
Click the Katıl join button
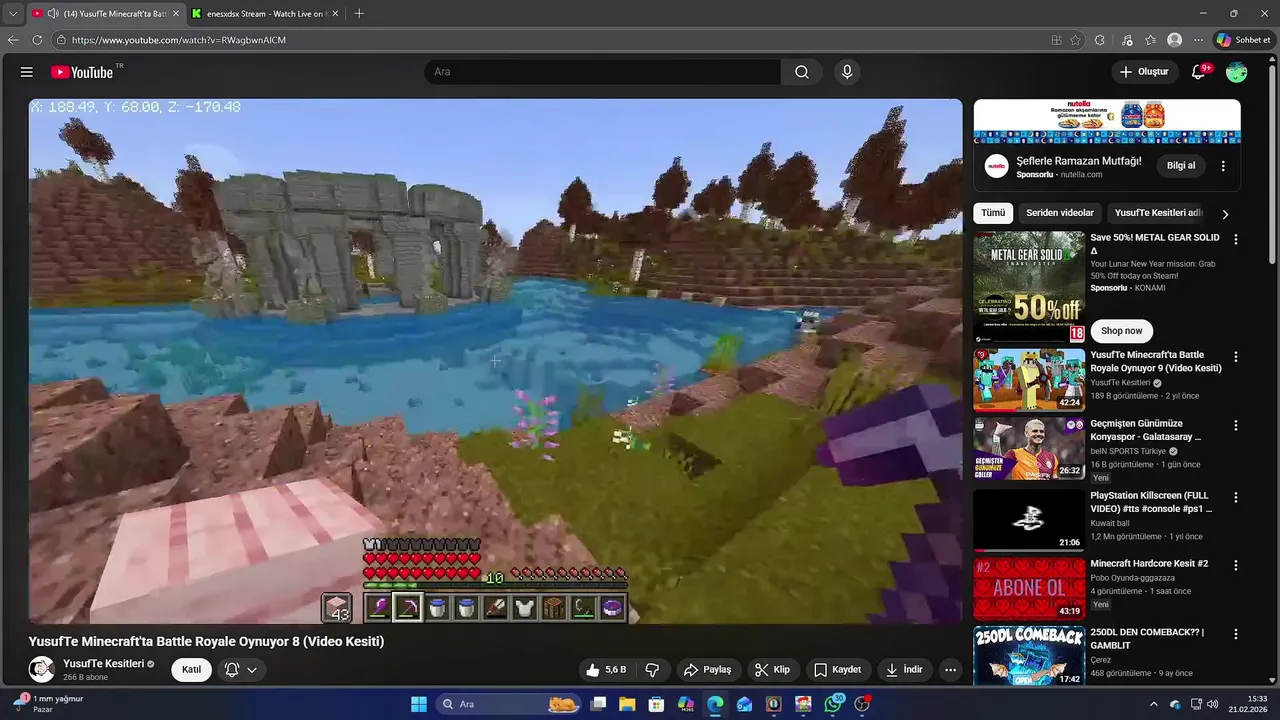191,670
